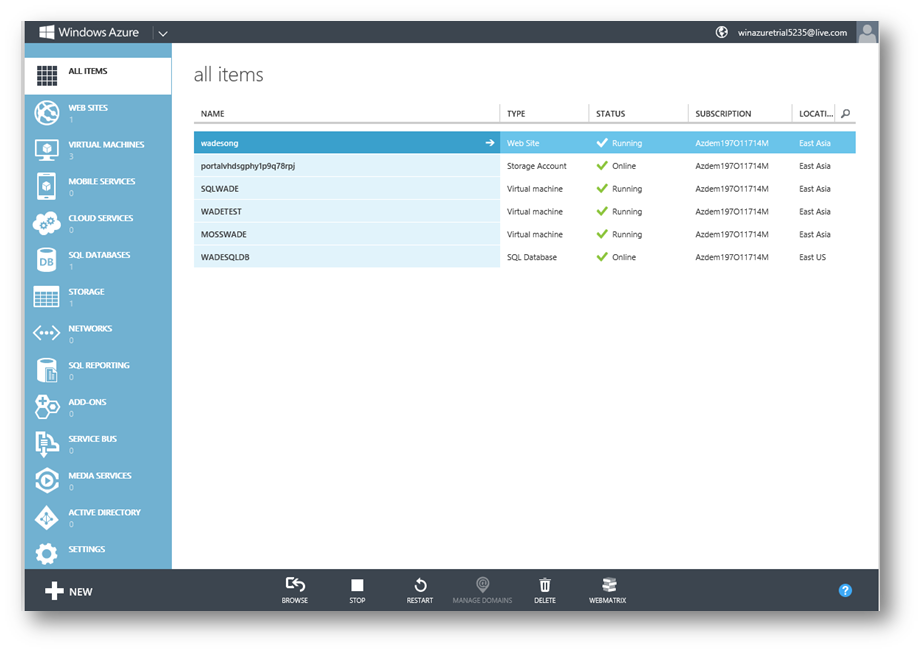Stop the selected web site
Viewport: 922px width, 653px height.
point(357,590)
